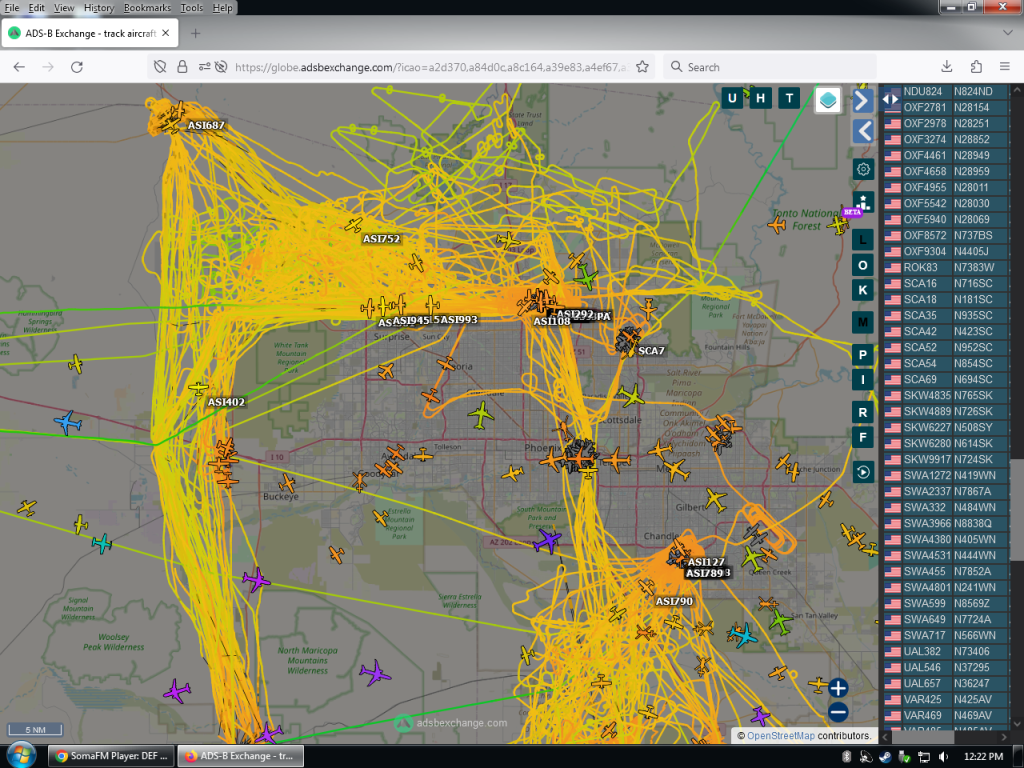This screenshot has width=1024, height=768.
Task: Toggle the M button on map
Action: [863, 322]
